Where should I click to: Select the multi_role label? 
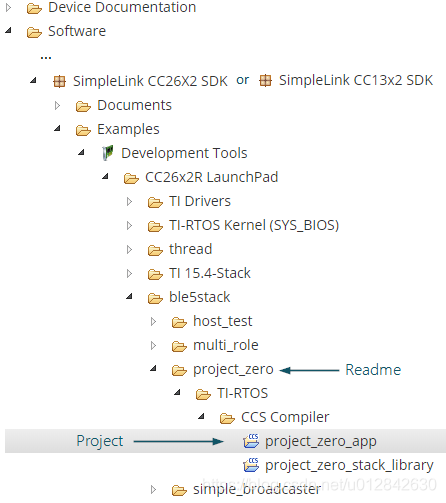pos(226,345)
